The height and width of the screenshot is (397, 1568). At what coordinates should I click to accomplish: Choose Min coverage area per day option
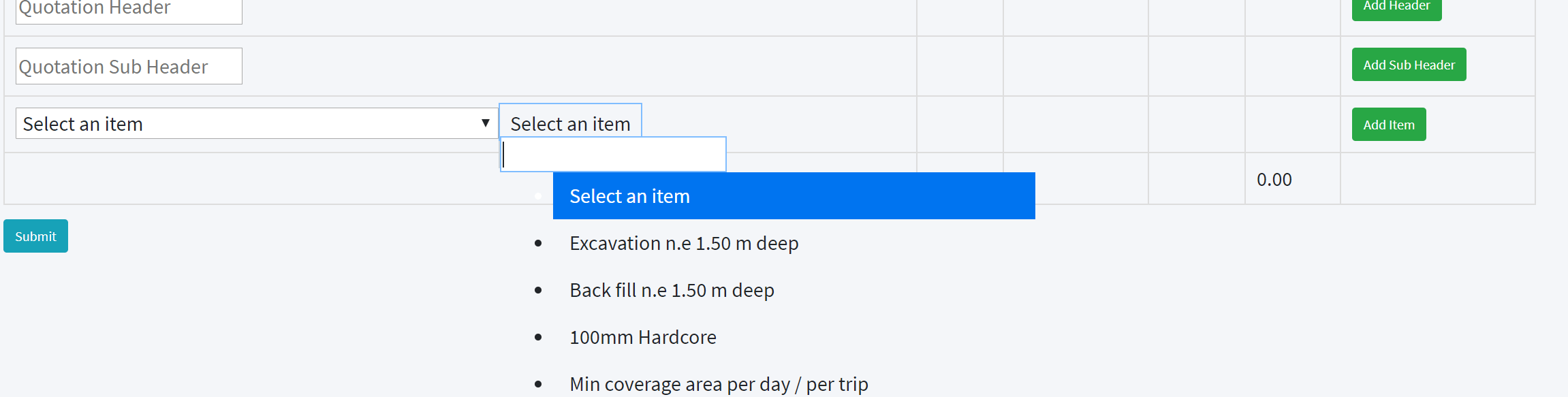tap(719, 384)
